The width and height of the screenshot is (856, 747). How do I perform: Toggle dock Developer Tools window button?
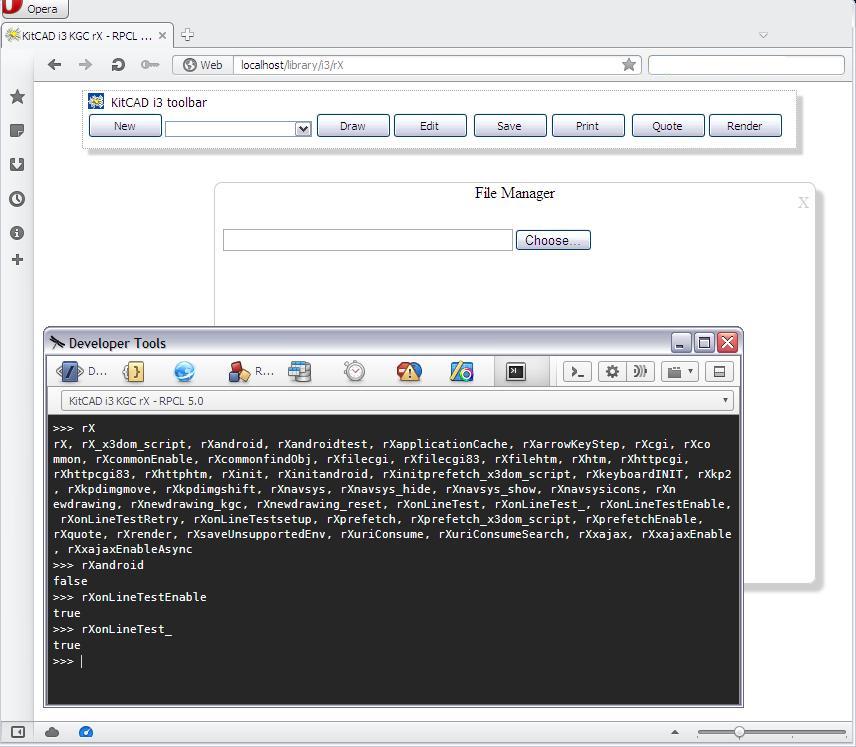point(719,372)
